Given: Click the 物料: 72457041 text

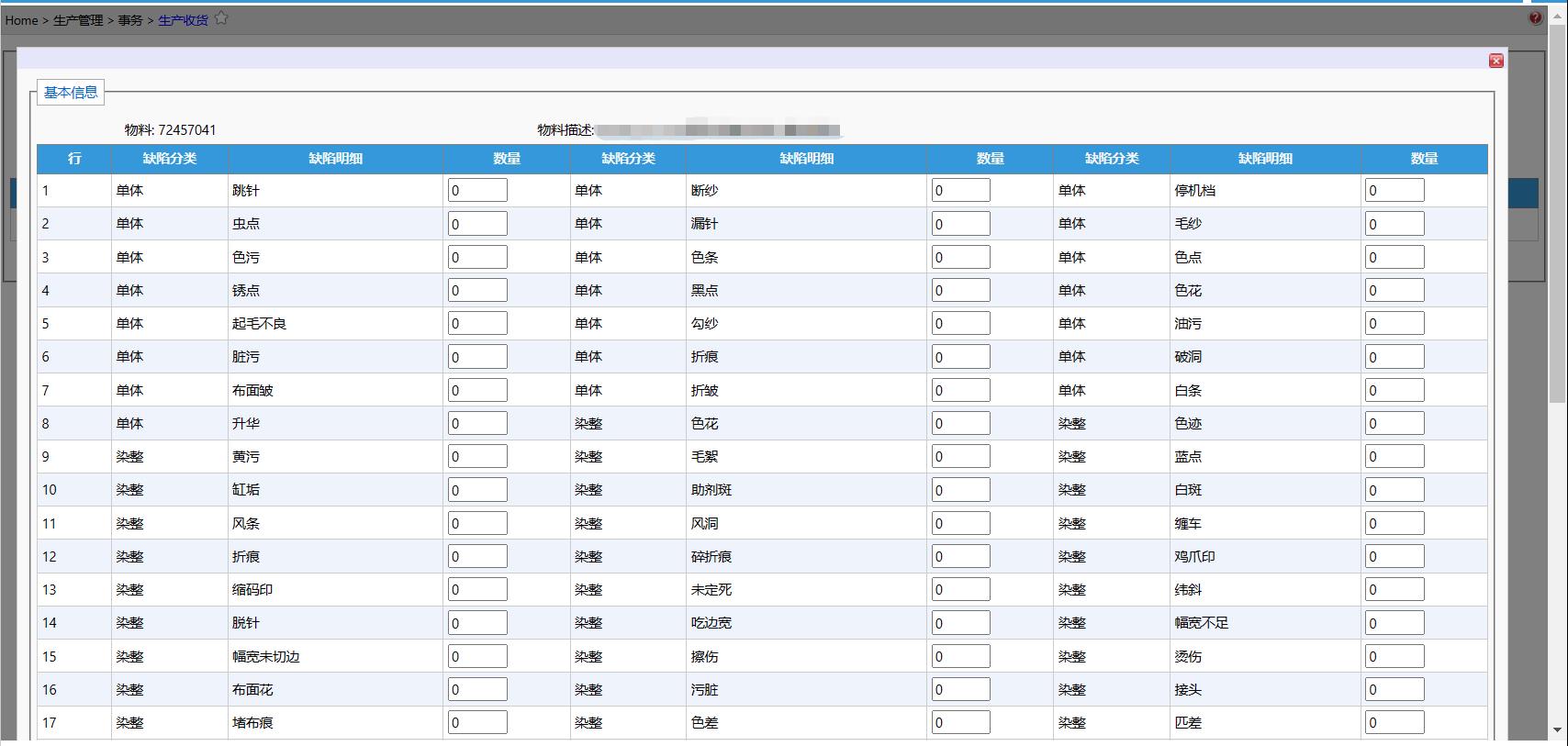Looking at the screenshot, I should 171,130.
